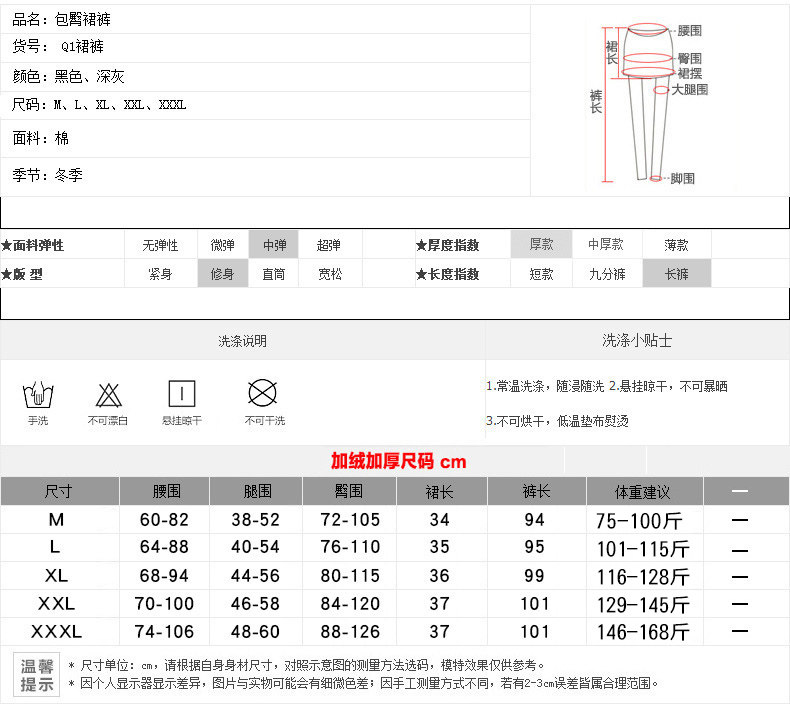The height and width of the screenshot is (713, 790).
Task: Select the 长裤 length option
Action: (677, 274)
